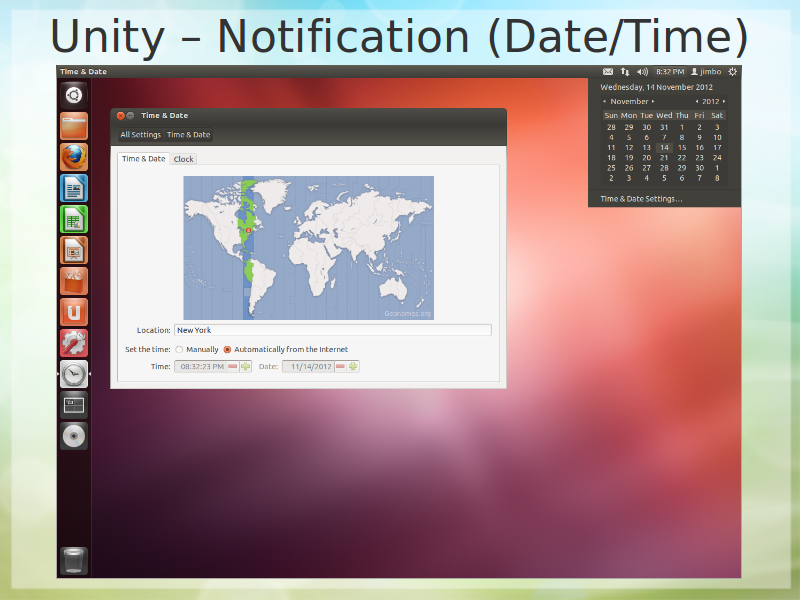Select day 22 in the calendar
The height and width of the screenshot is (600, 800).
click(682, 158)
